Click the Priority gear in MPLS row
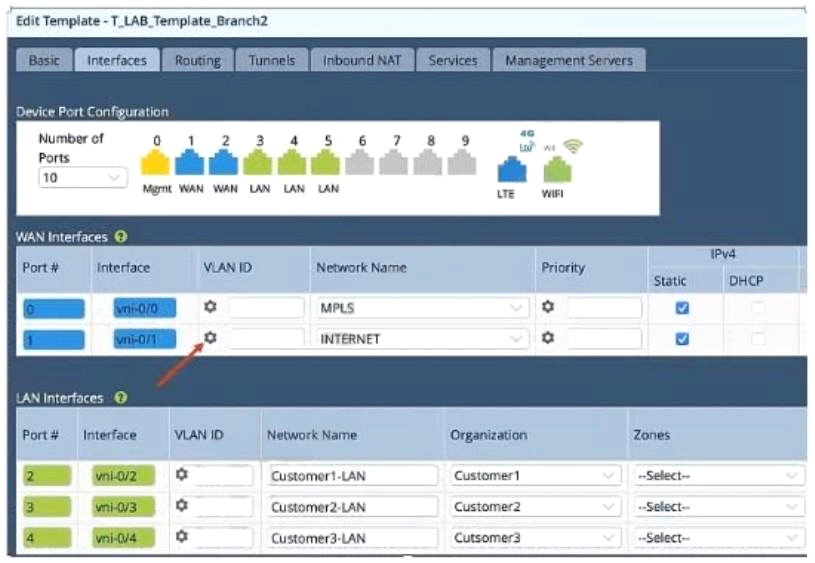Viewport: 815px width, 563px height. (x=548, y=307)
